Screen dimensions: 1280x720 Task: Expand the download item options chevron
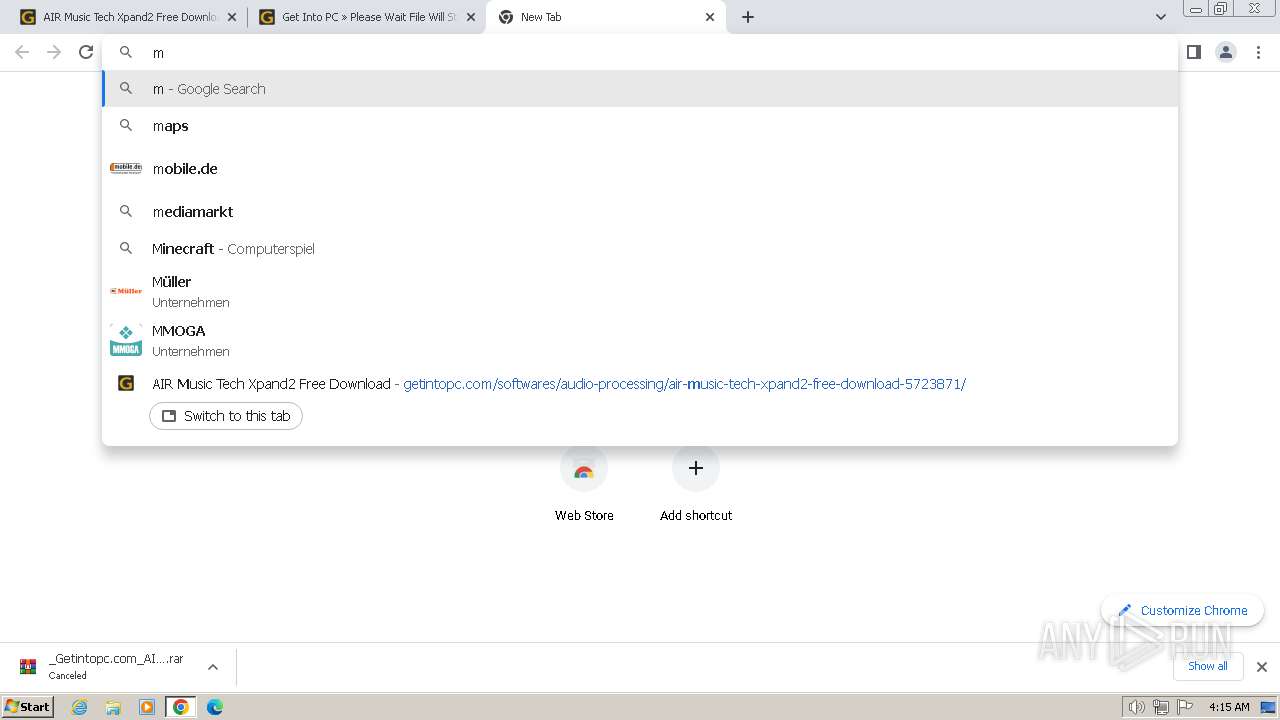pos(213,667)
